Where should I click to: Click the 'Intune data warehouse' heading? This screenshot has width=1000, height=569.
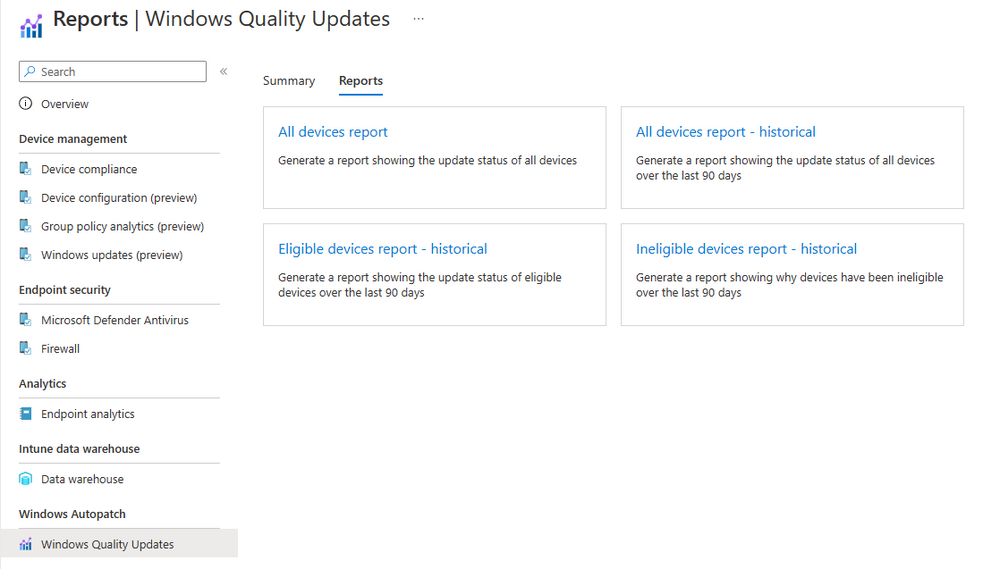pos(79,448)
